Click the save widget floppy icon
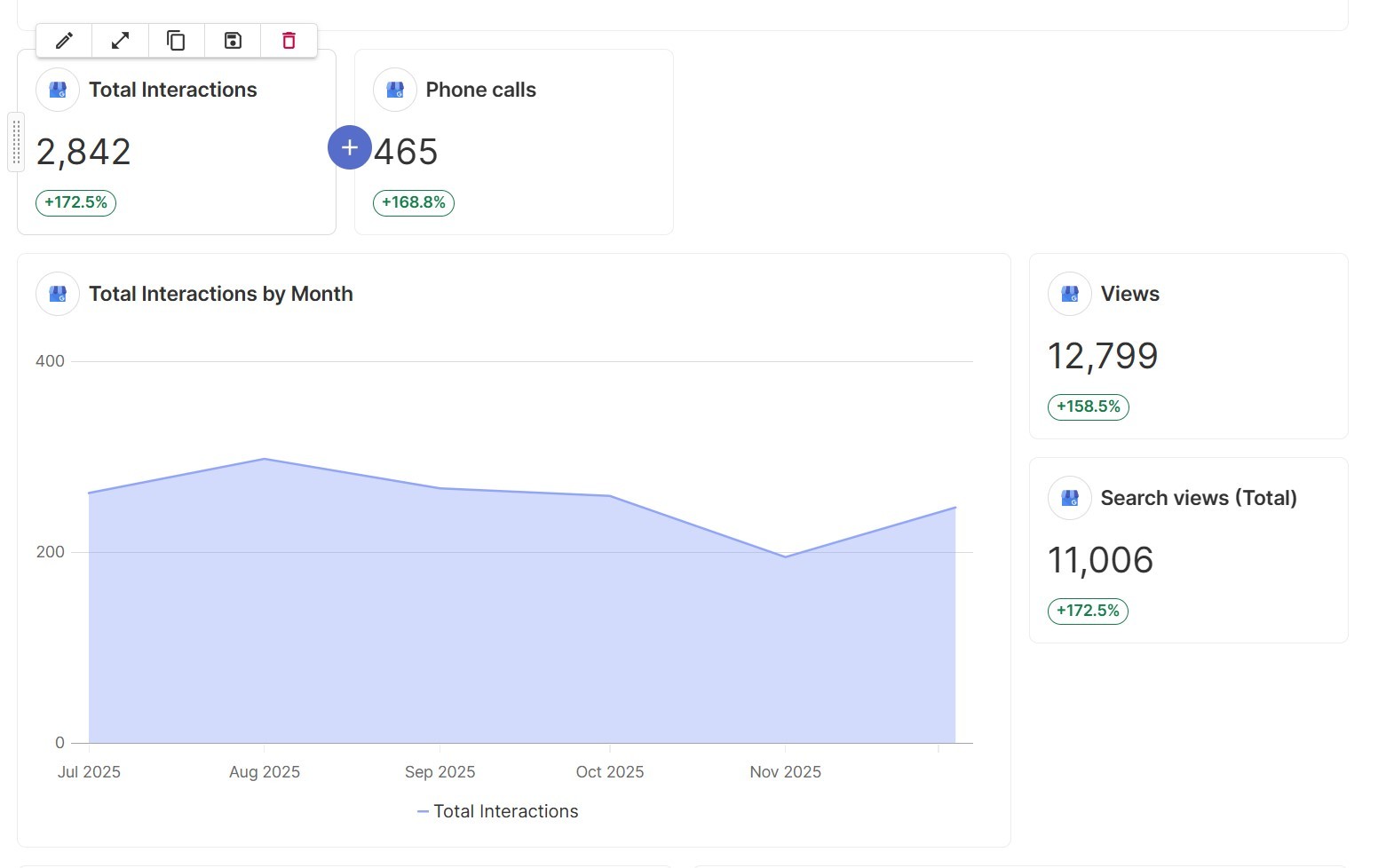 (233, 41)
